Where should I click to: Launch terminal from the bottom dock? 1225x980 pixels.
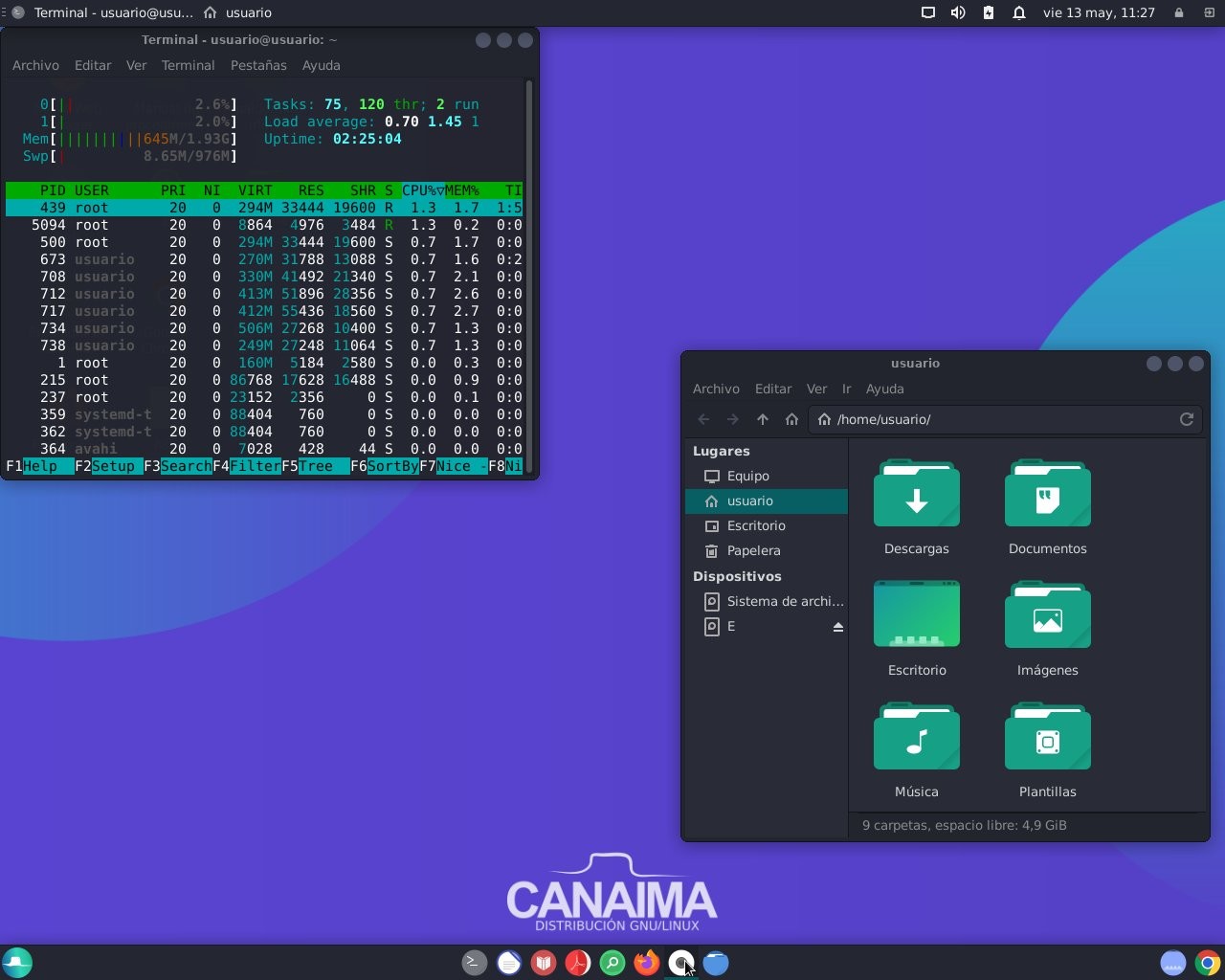click(475, 963)
